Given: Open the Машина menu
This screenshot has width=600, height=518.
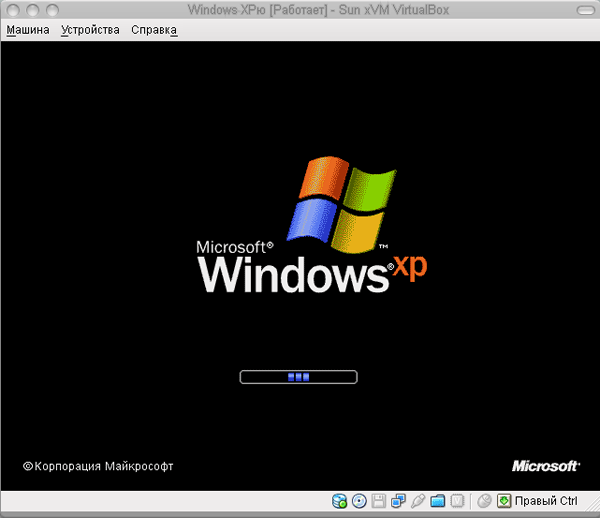Looking at the screenshot, I should click(28, 30).
